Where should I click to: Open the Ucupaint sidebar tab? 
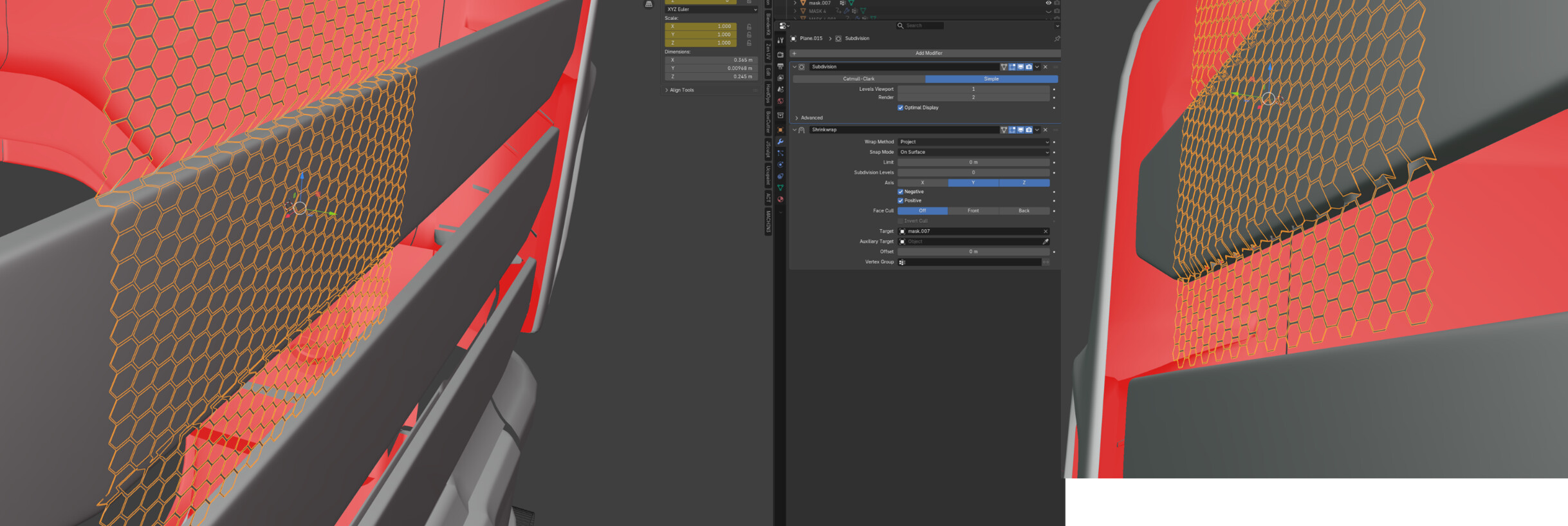coord(768,174)
